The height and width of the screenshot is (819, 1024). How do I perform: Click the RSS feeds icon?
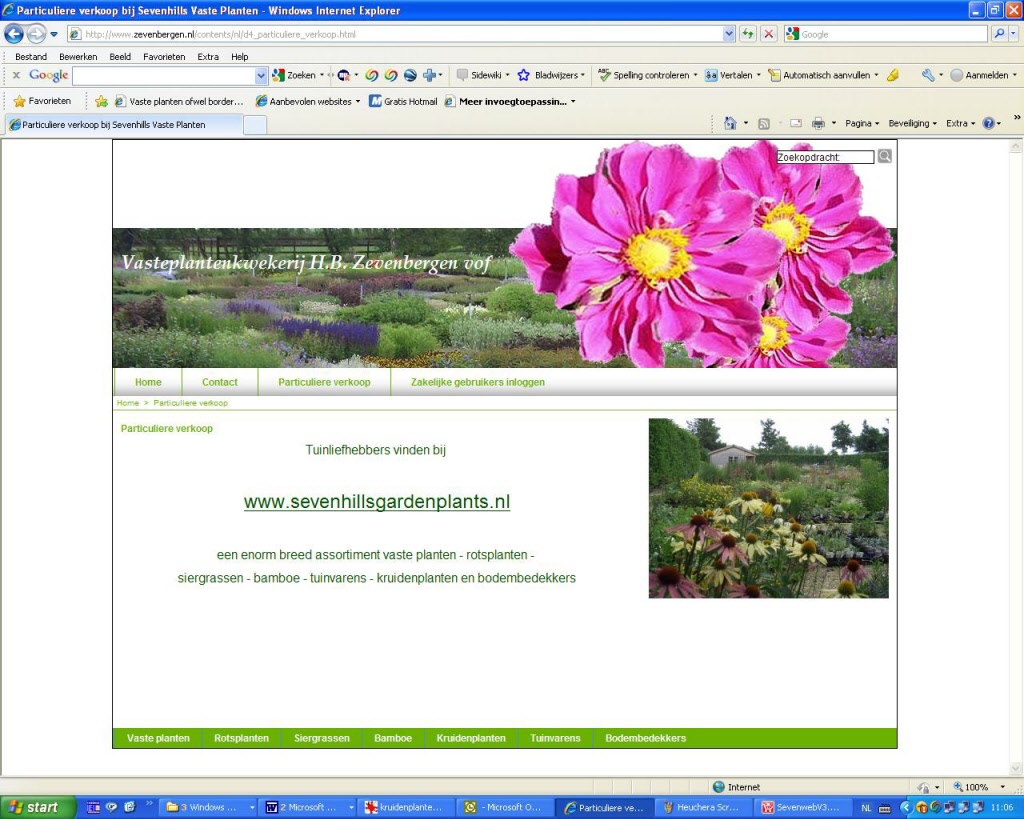click(763, 123)
